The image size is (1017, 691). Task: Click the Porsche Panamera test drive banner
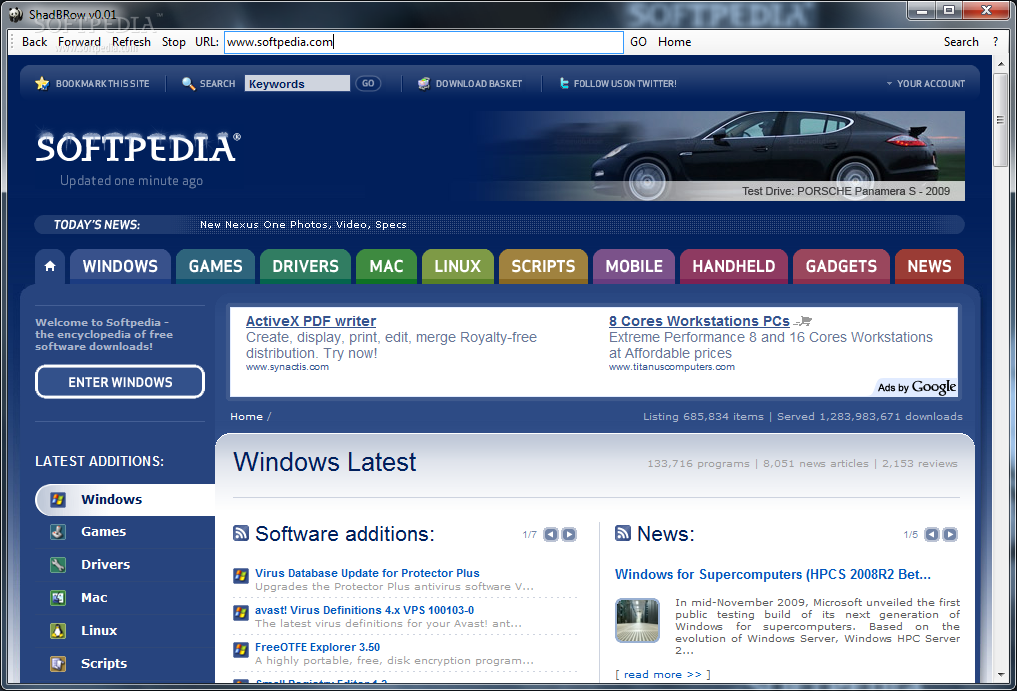pyautogui.click(x=720, y=156)
